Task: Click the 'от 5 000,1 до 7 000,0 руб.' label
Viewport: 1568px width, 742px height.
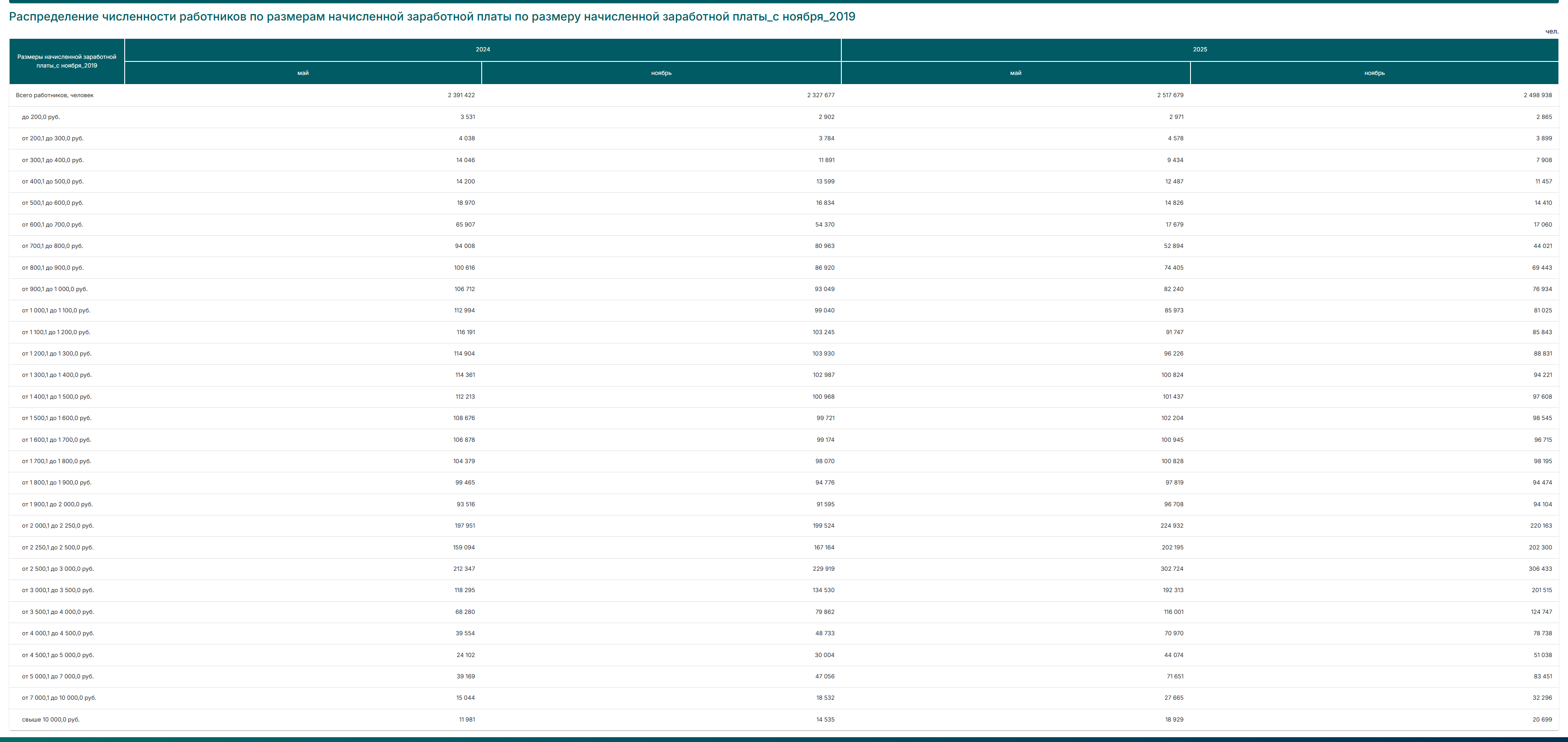Action: pos(58,676)
